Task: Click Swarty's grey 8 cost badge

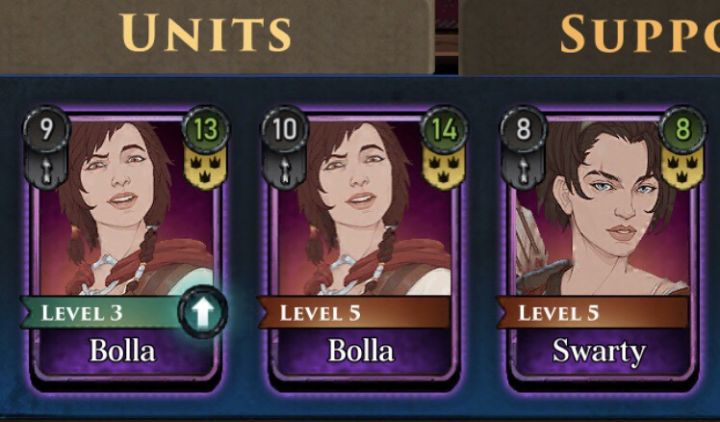Action: (x=523, y=129)
